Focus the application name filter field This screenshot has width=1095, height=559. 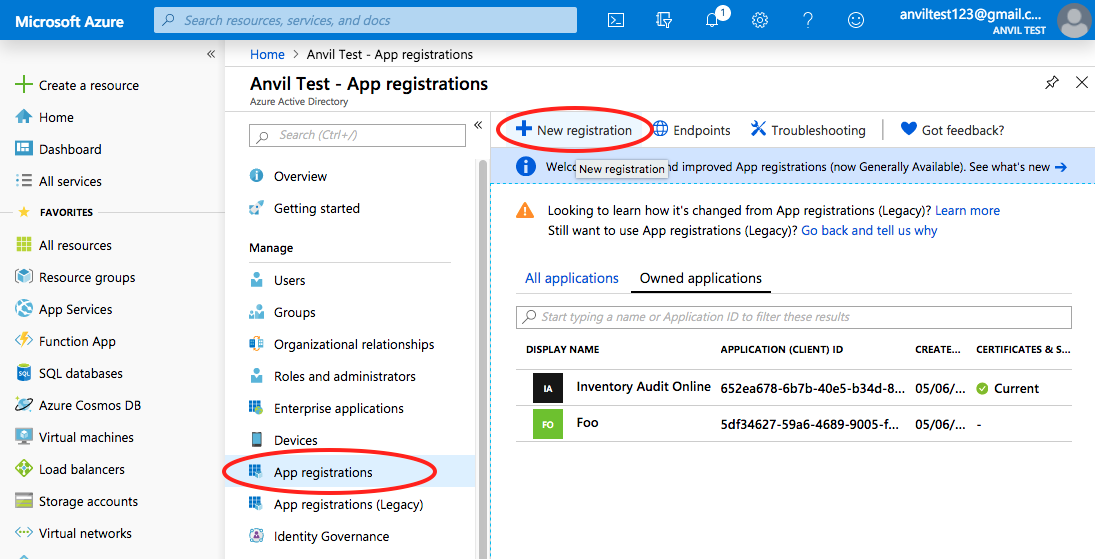(793, 317)
